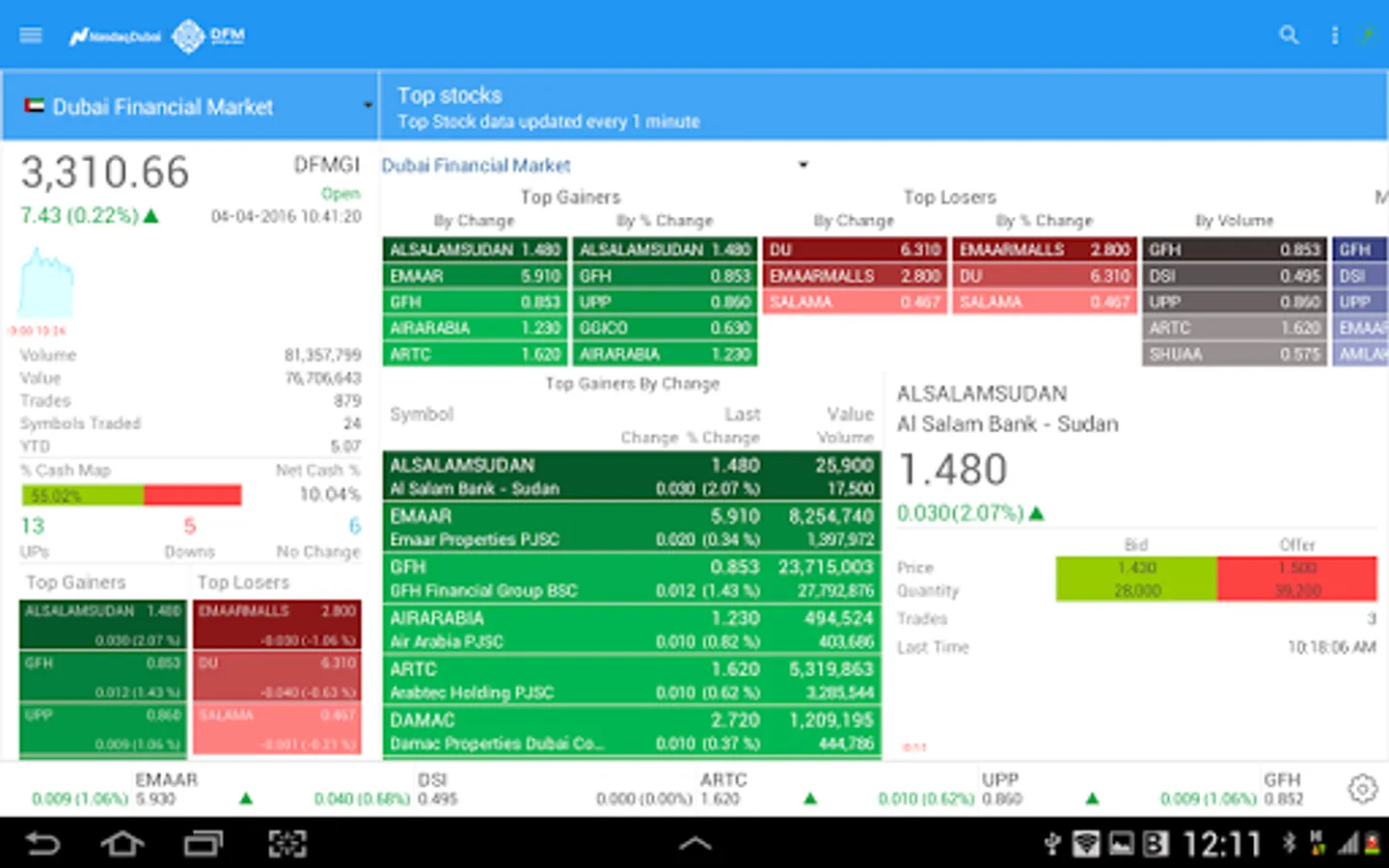The width and height of the screenshot is (1389, 868).
Task: Select GGICO 0.630 cell in top gainers
Action: point(665,328)
